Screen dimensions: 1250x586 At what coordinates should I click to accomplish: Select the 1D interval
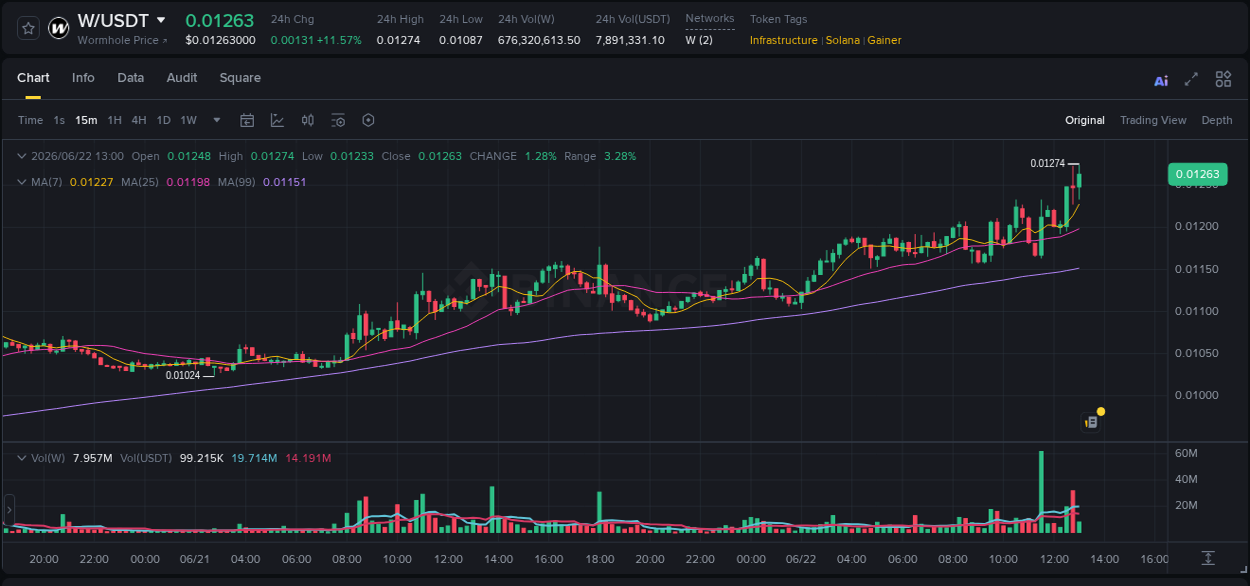pyautogui.click(x=164, y=120)
